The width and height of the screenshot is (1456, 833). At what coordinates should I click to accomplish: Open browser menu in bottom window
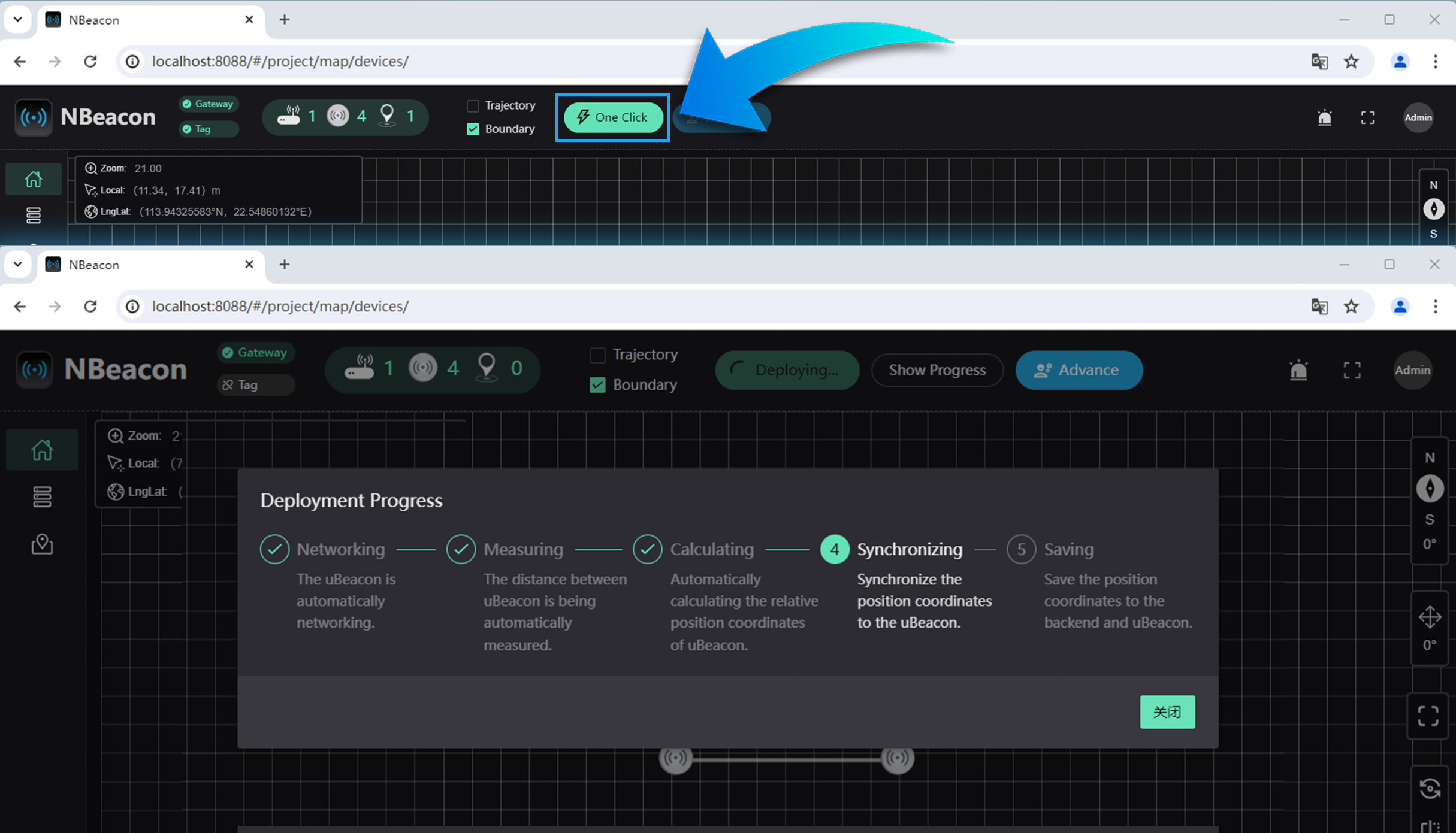tap(1436, 306)
